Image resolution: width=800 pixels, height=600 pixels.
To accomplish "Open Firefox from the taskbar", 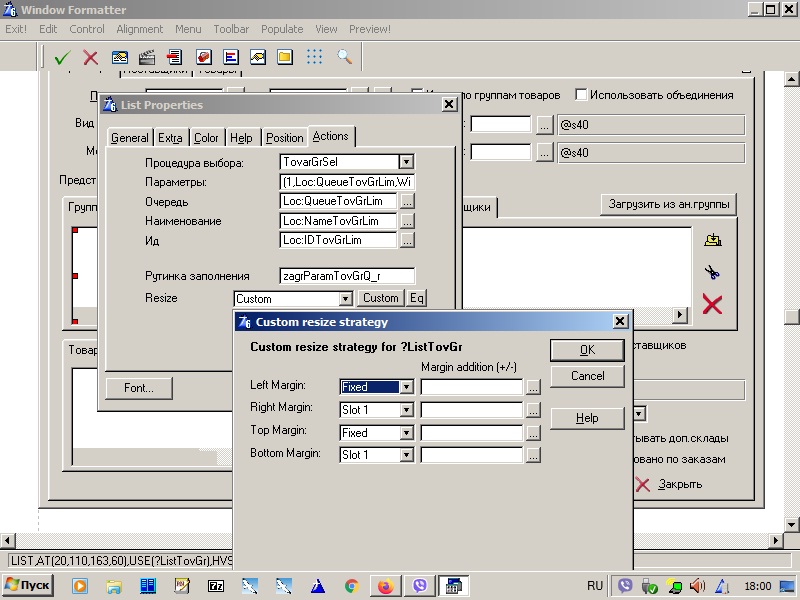I will click(x=385, y=586).
